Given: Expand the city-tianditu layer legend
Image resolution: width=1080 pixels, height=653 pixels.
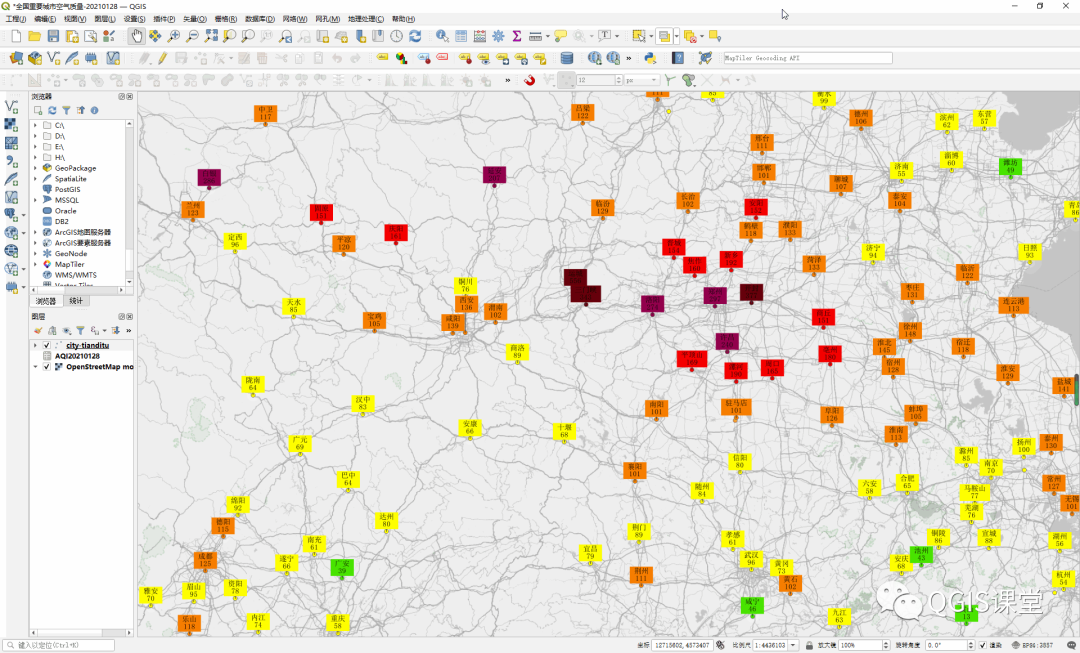Looking at the screenshot, I should tap(35, 345).
